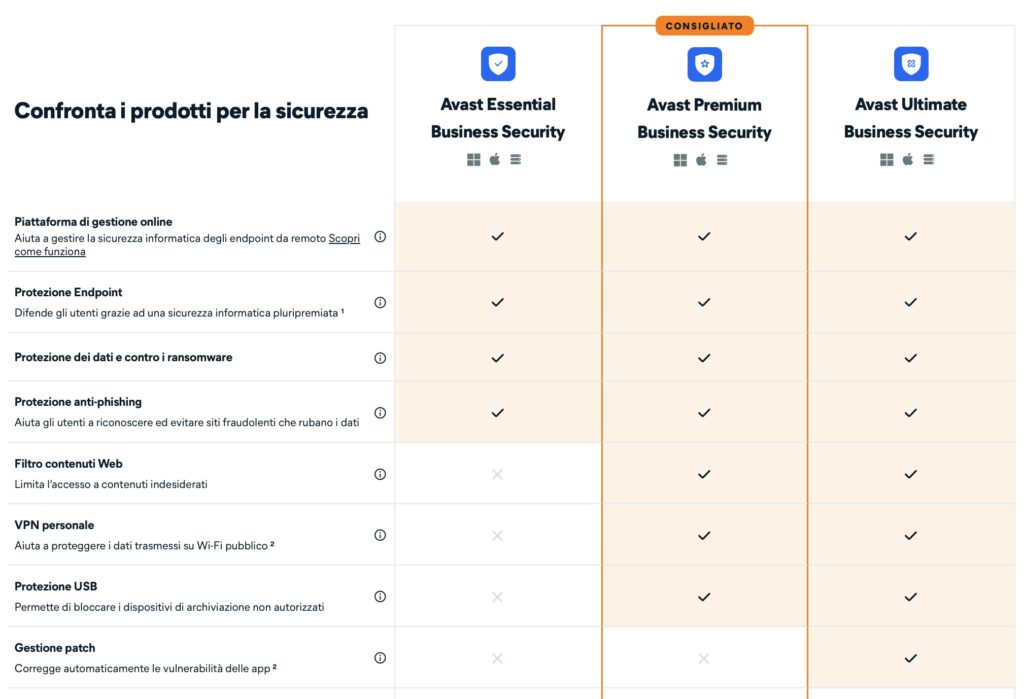The width and height of the screenshot is (1024, 699).
Task: Click the Avast Ultimate Business Security heading
Action: click(x=910, y=118)
